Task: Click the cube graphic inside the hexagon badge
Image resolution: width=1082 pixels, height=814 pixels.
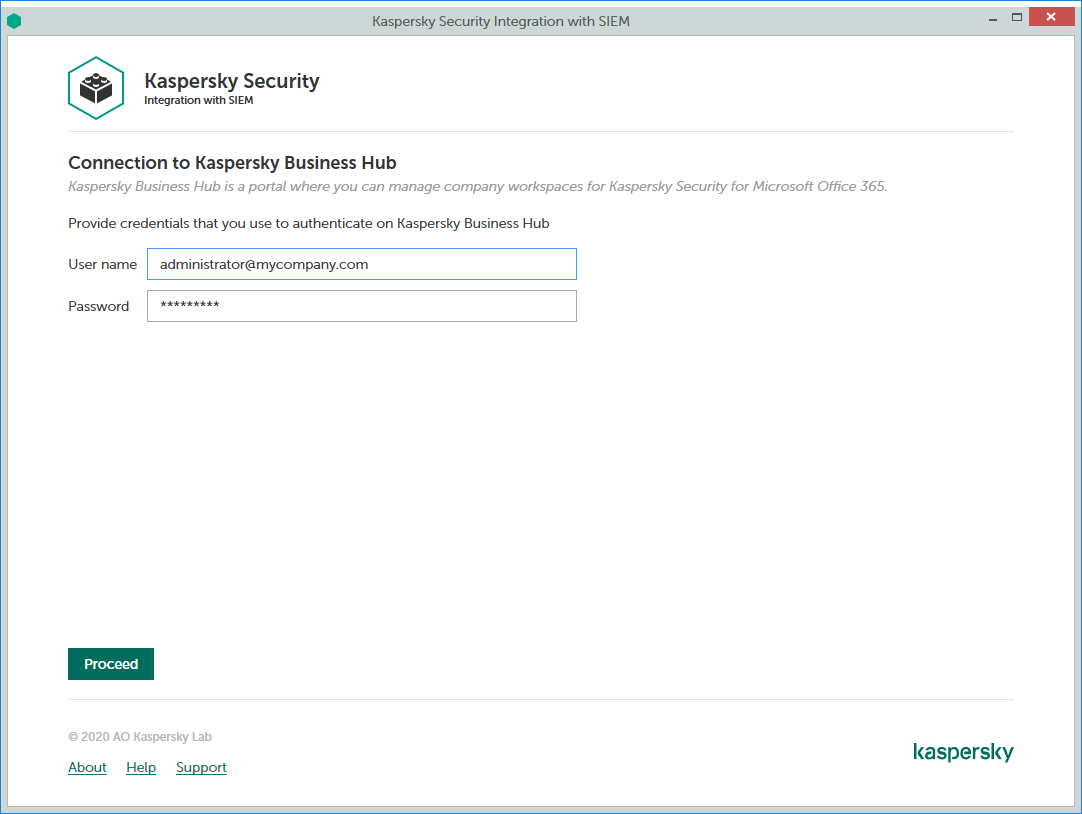Action: coord(95,87)
